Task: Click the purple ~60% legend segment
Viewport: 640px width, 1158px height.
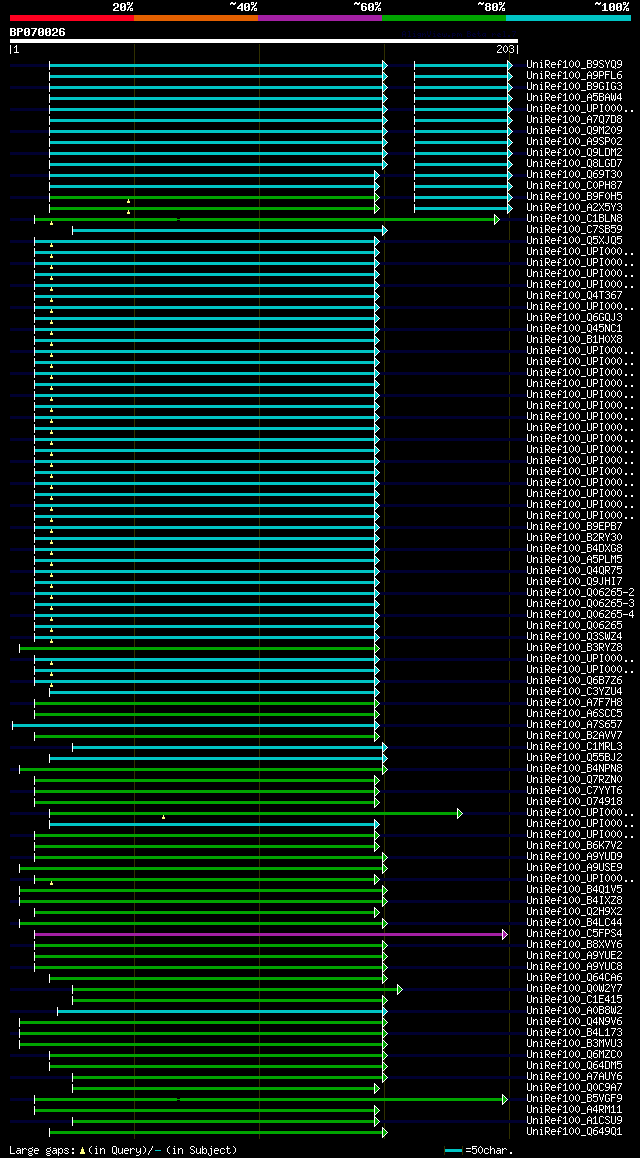Action: pyautogui.click(x=320, y=17)
